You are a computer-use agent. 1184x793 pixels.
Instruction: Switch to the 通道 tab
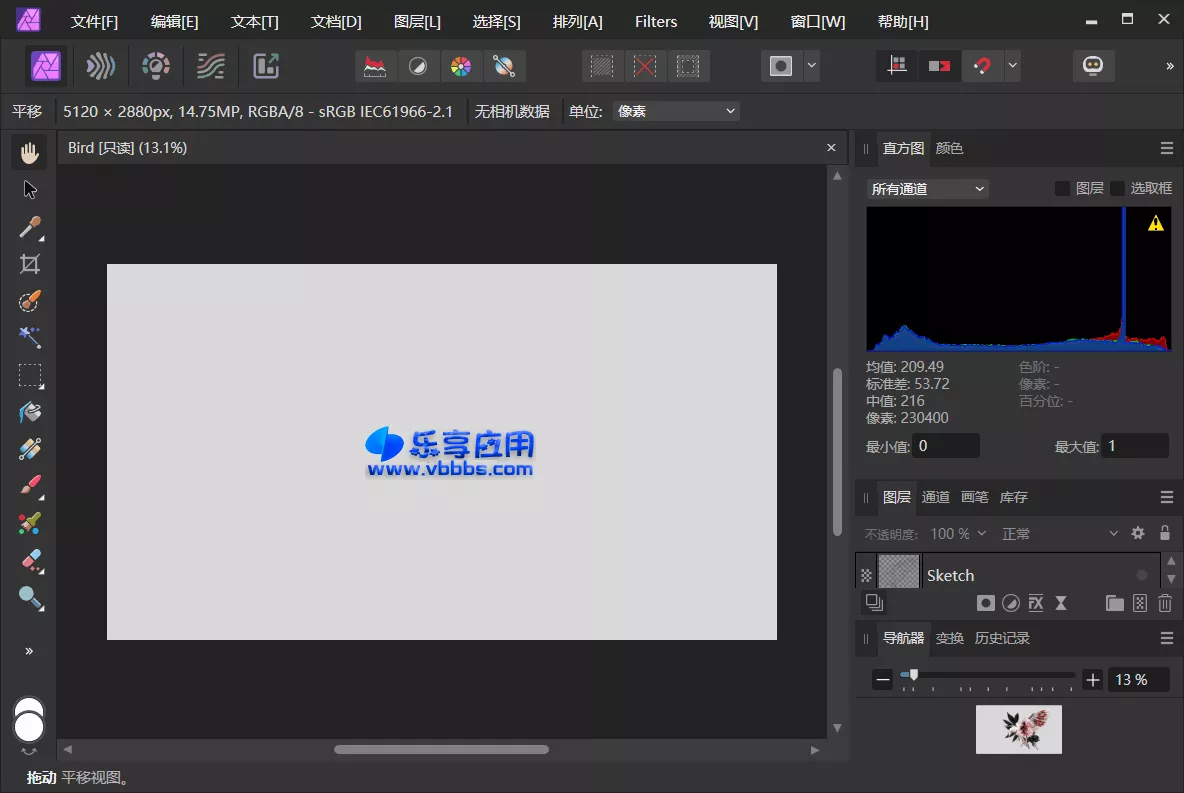tap(936, 497)
